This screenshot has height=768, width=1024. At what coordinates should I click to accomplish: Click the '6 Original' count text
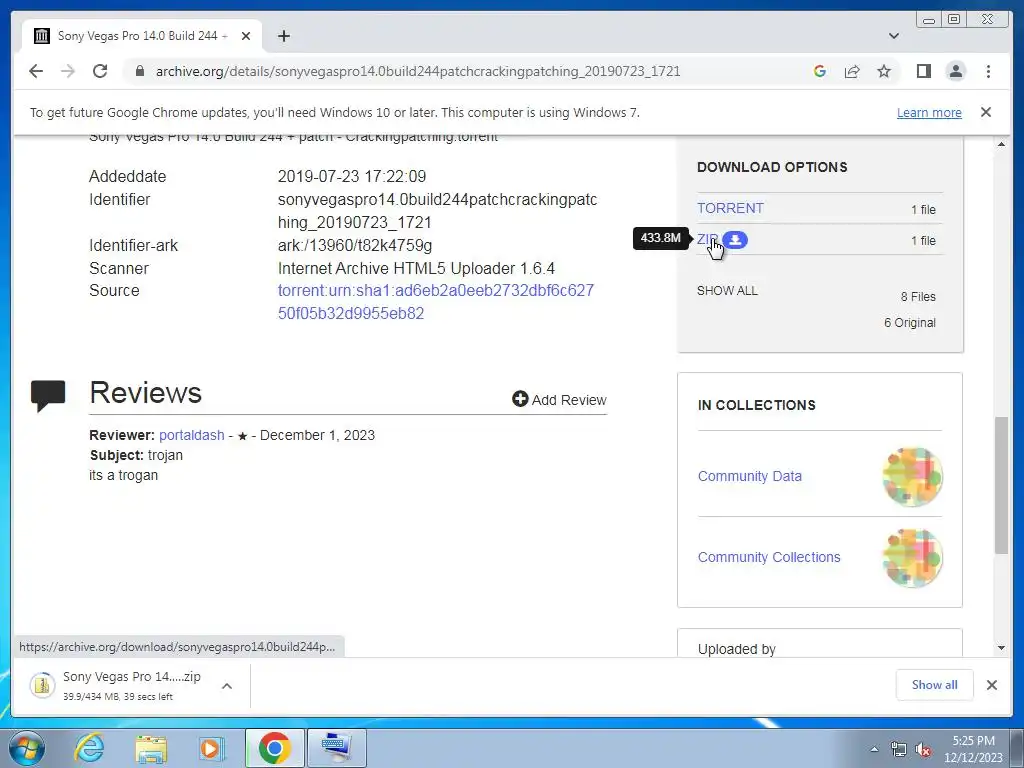910,323
